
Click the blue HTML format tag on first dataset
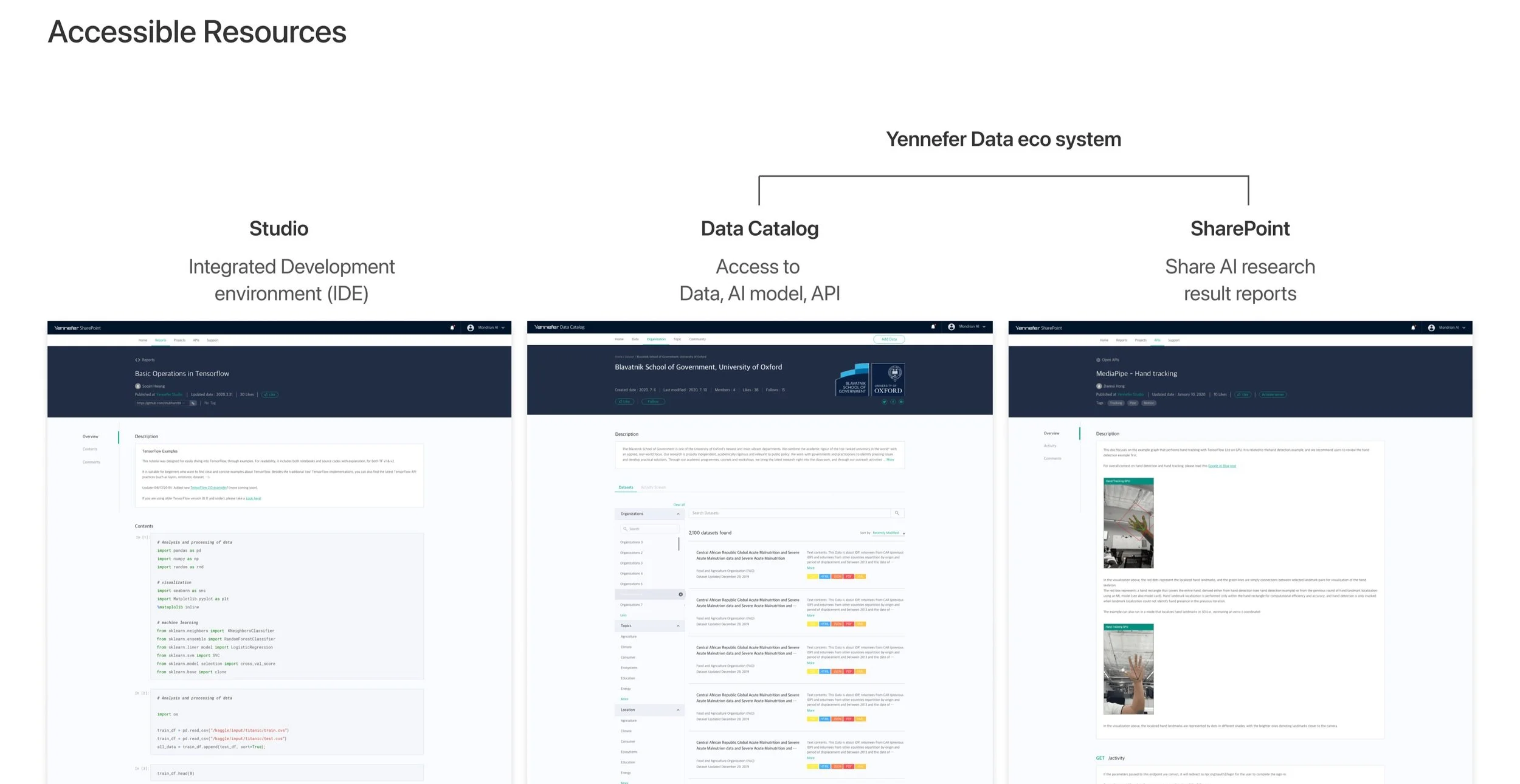pos(824,576)
